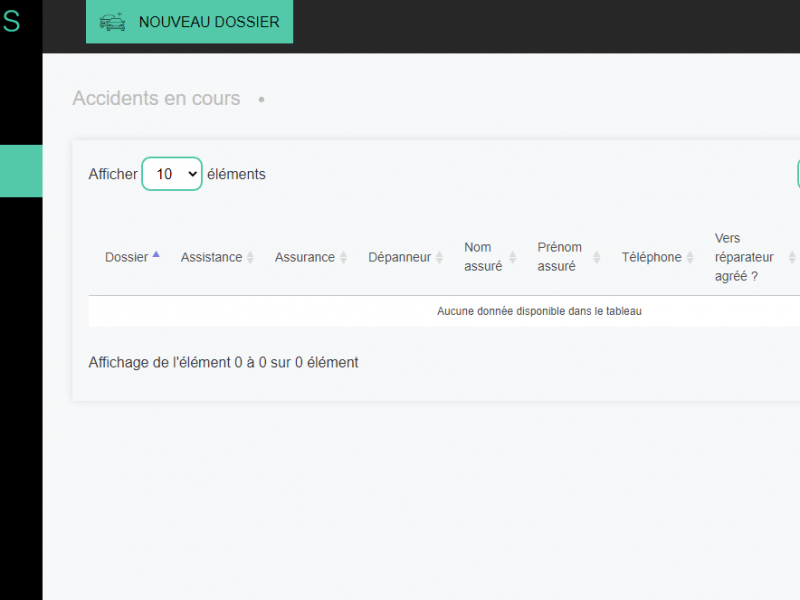The width and height of the screenshot is (800, 600).
Task: Click the sort arrows beside Nom assuré
Action: pyautogui.click(x=512, y=257)
